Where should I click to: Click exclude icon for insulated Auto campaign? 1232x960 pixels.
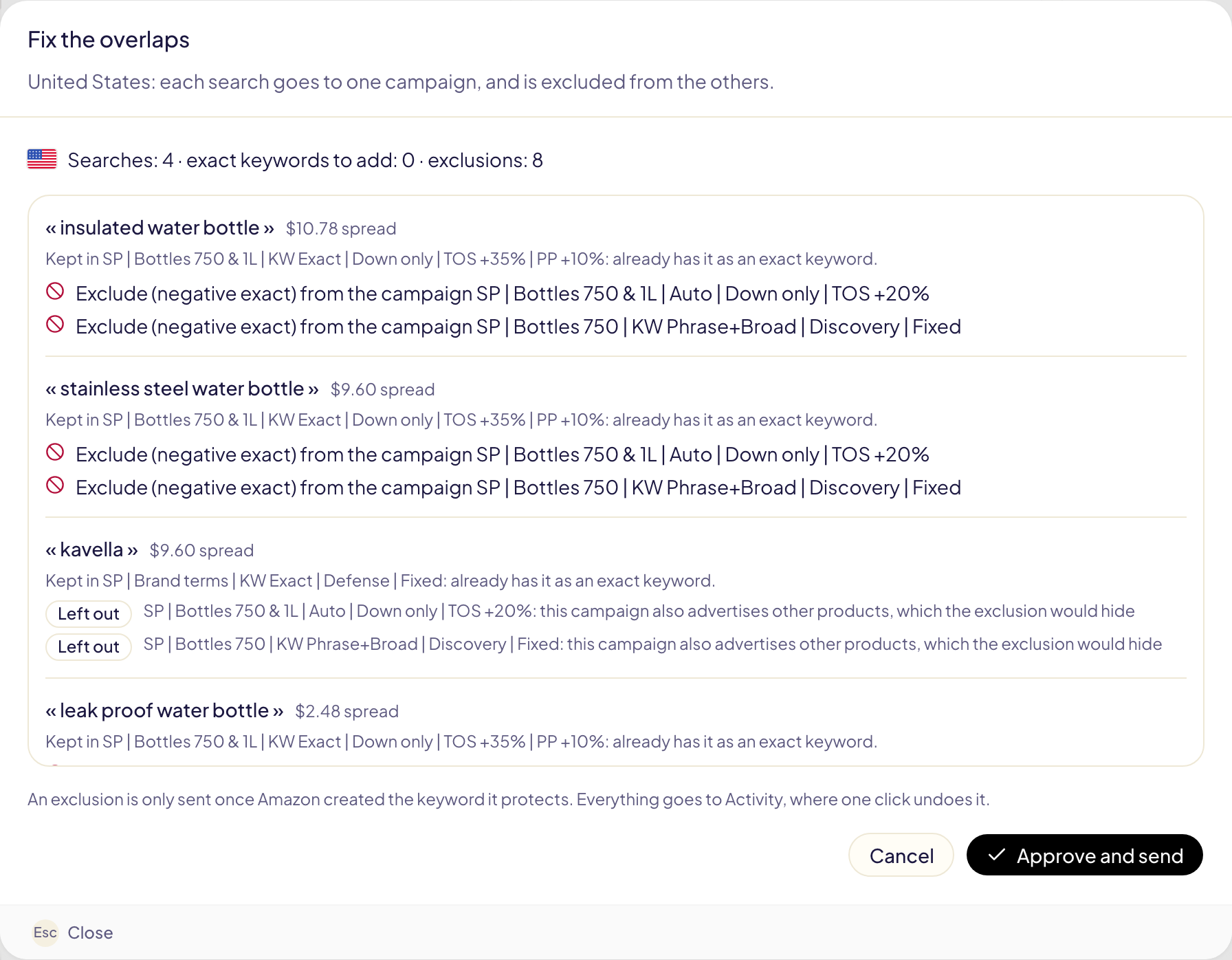click(x=55, y=292)
